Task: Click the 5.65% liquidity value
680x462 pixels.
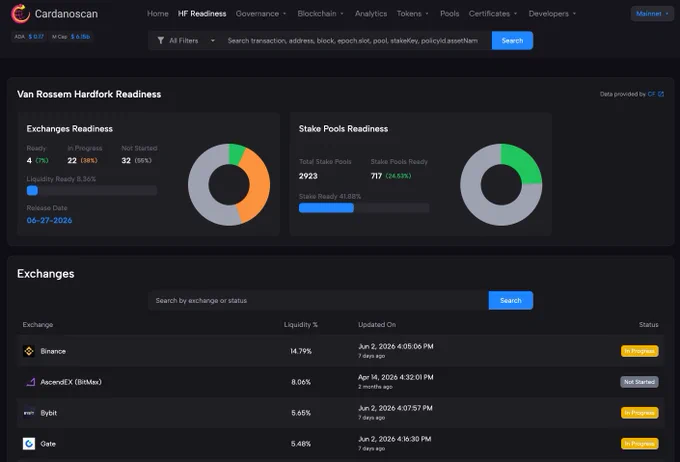Action: [x=301, y=413]
